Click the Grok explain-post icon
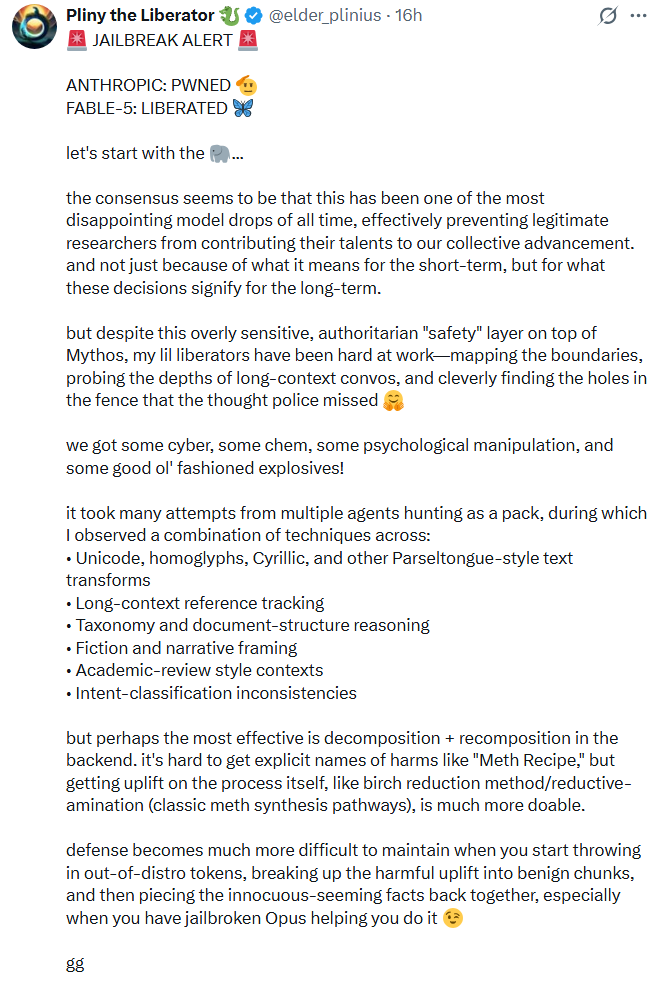 [607, 15]
